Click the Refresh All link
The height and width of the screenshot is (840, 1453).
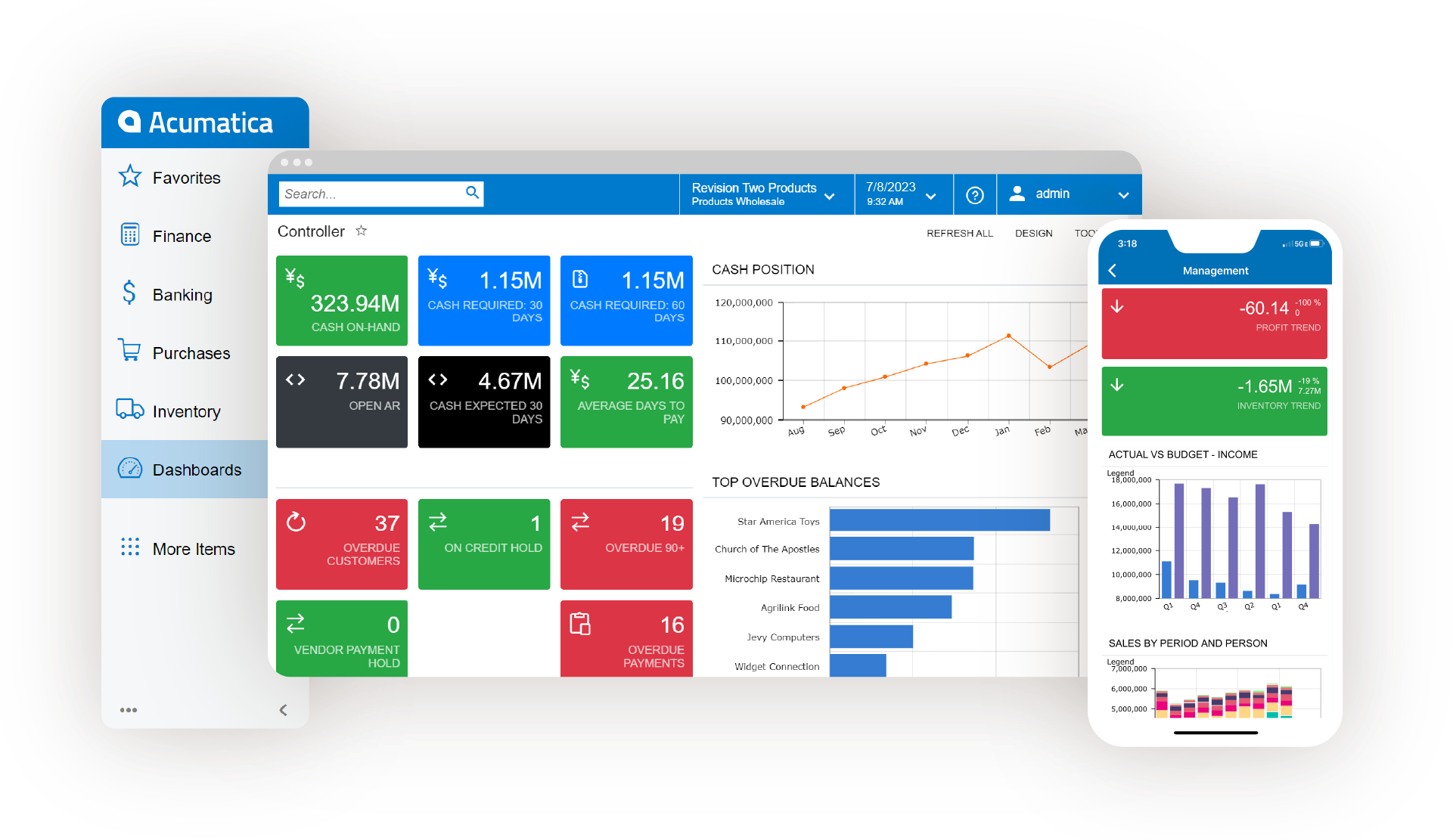(x=960, y=233)
